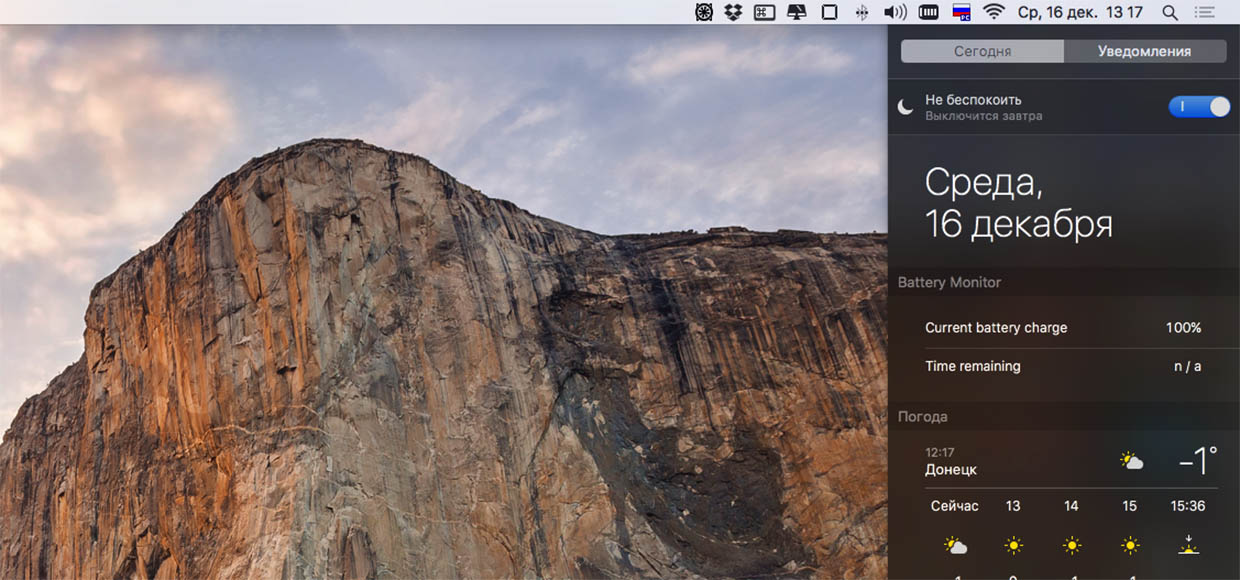Open the Wi-Fi menu

[x=993, y=12]
